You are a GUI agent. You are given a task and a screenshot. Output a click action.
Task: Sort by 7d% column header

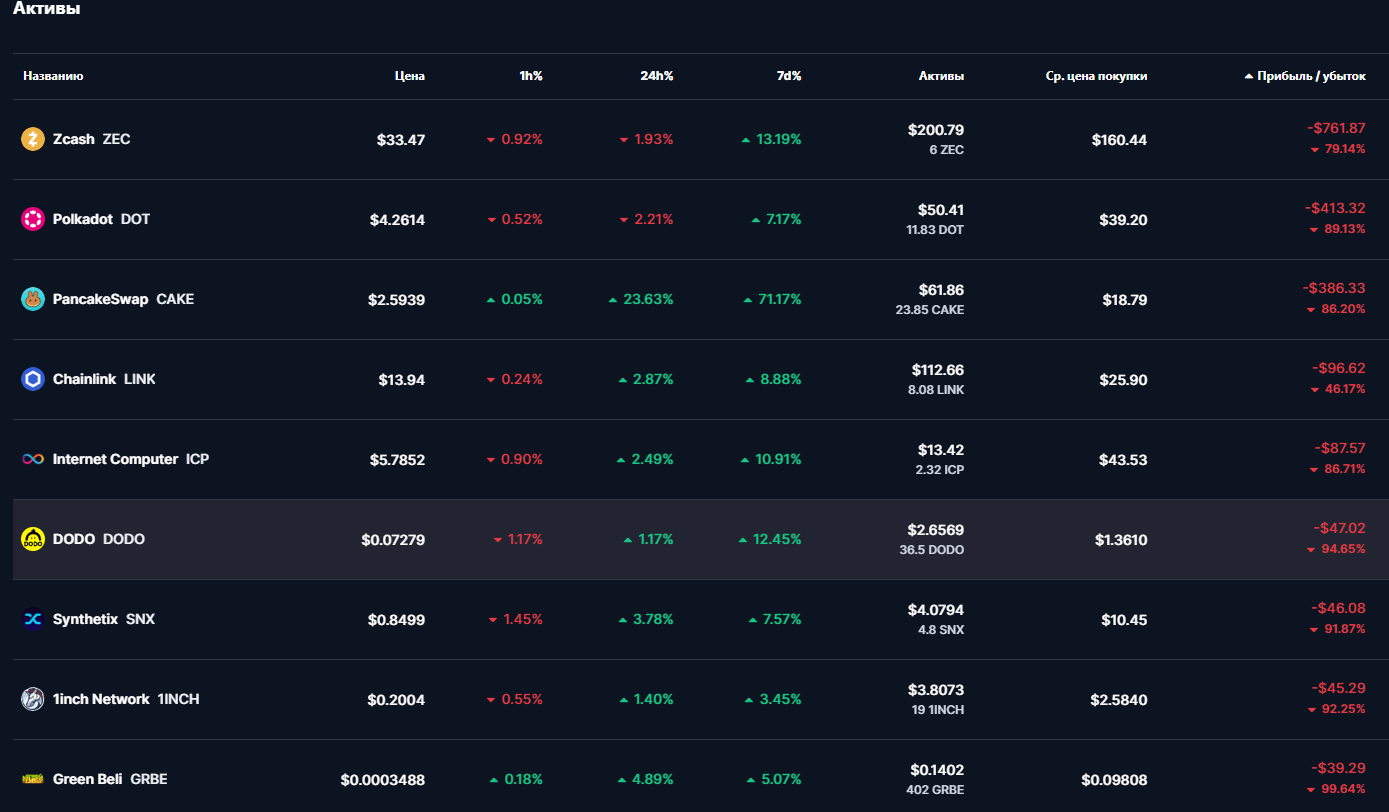click(x=788, y=76)
